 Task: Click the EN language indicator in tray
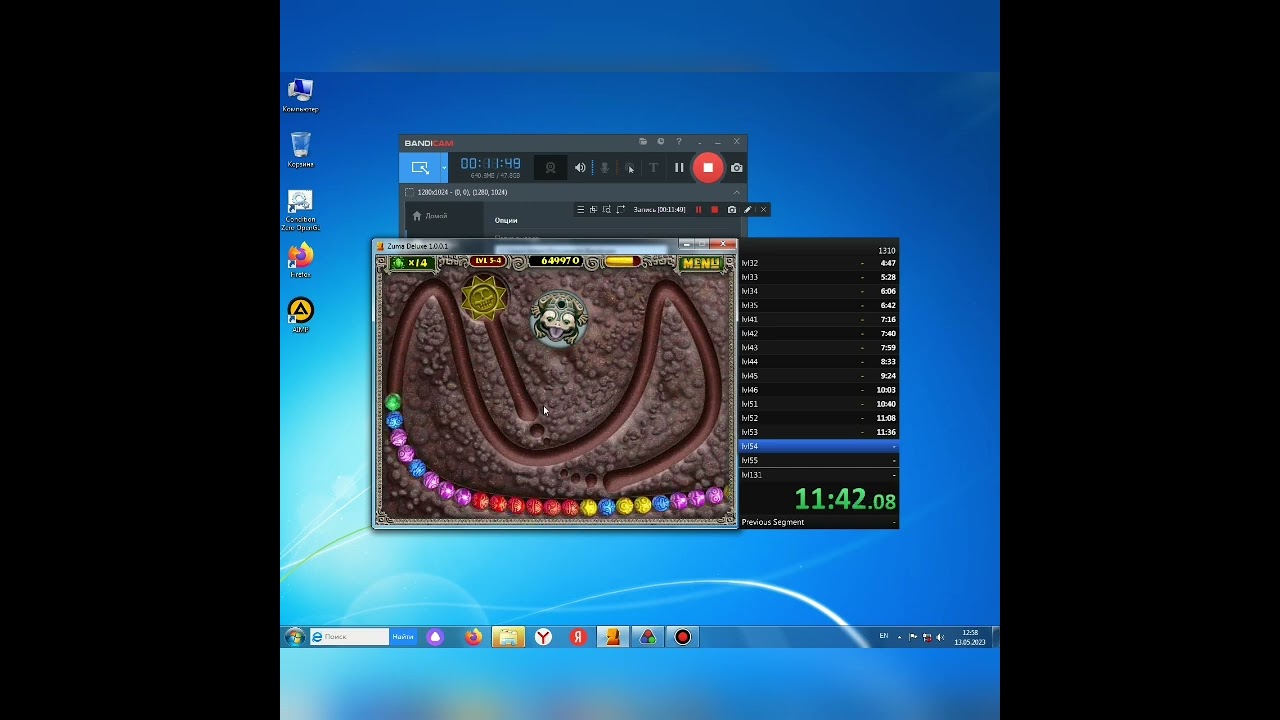click(884, 636)
